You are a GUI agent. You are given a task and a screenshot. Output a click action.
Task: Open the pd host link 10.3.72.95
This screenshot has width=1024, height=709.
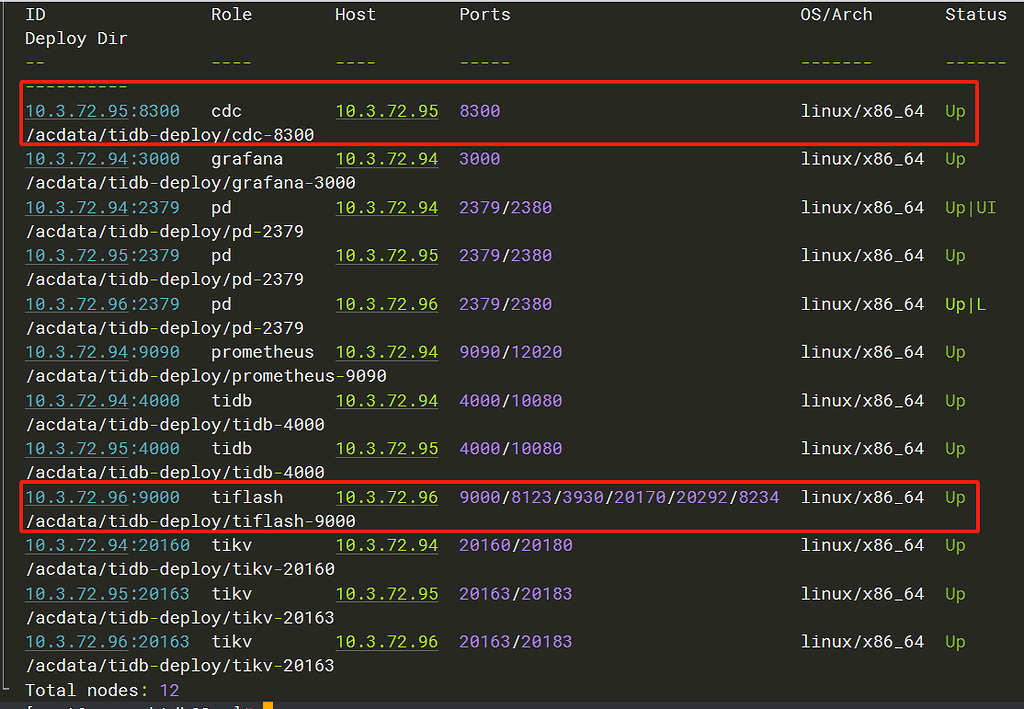point(386,255)
